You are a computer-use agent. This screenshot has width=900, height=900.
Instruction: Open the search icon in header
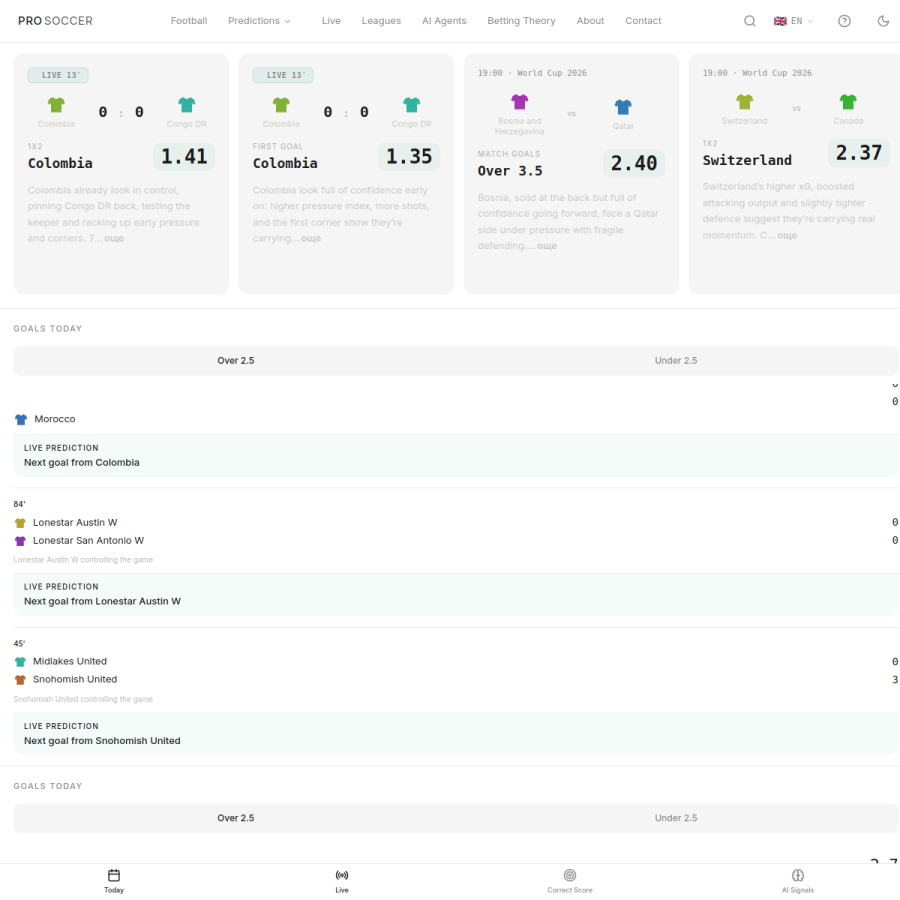(750, 21)
